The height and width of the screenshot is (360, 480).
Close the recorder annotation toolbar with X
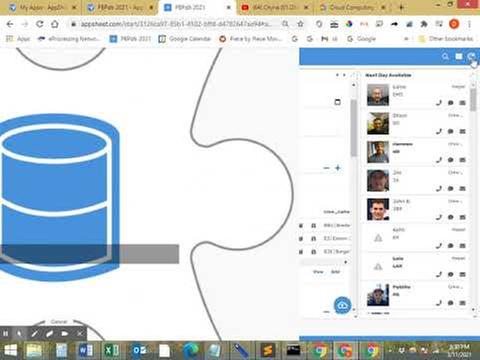click(80, 333)
